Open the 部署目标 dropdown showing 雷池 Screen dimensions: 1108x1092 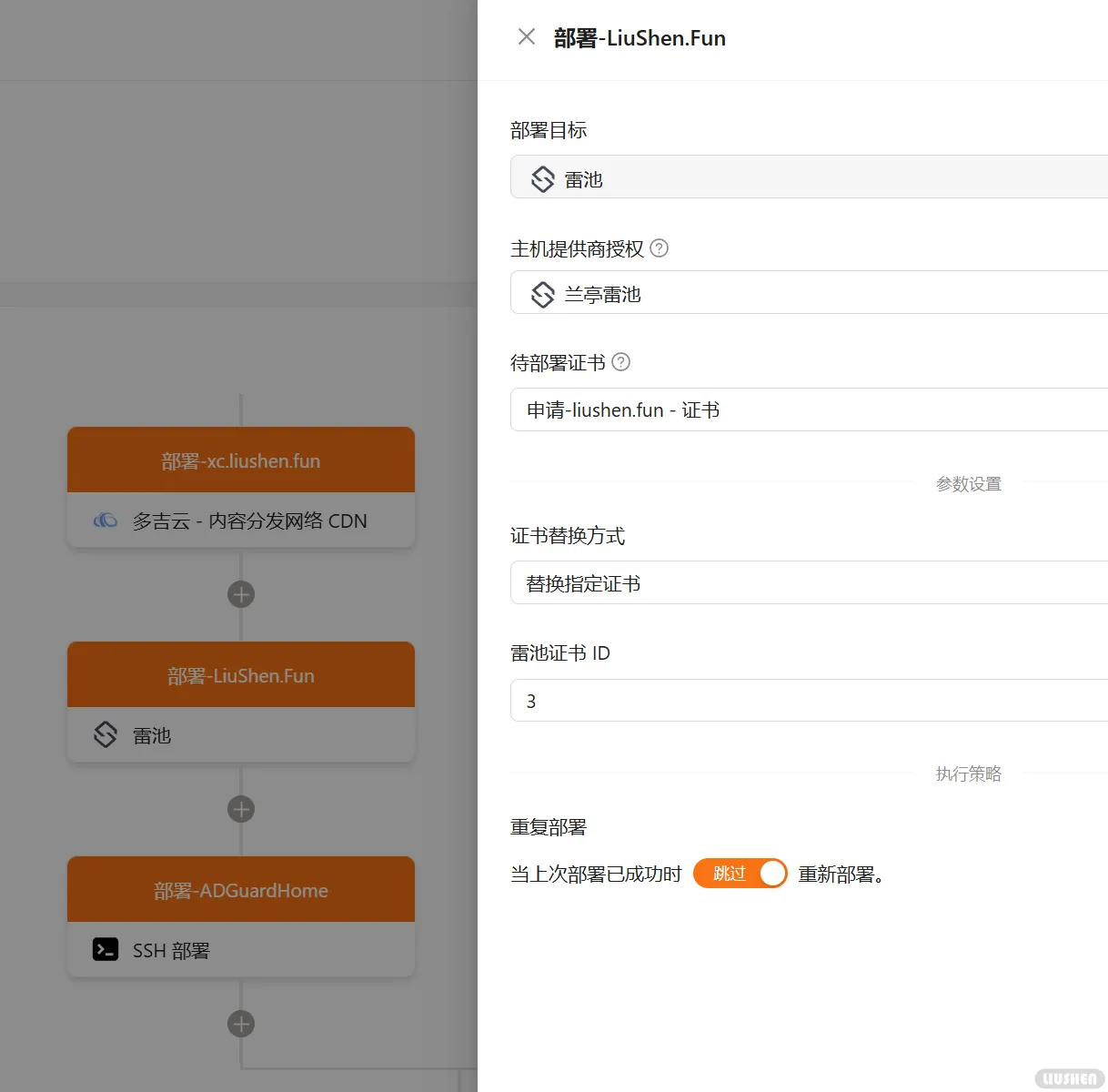pyautogui.click(x=808, y=177)
